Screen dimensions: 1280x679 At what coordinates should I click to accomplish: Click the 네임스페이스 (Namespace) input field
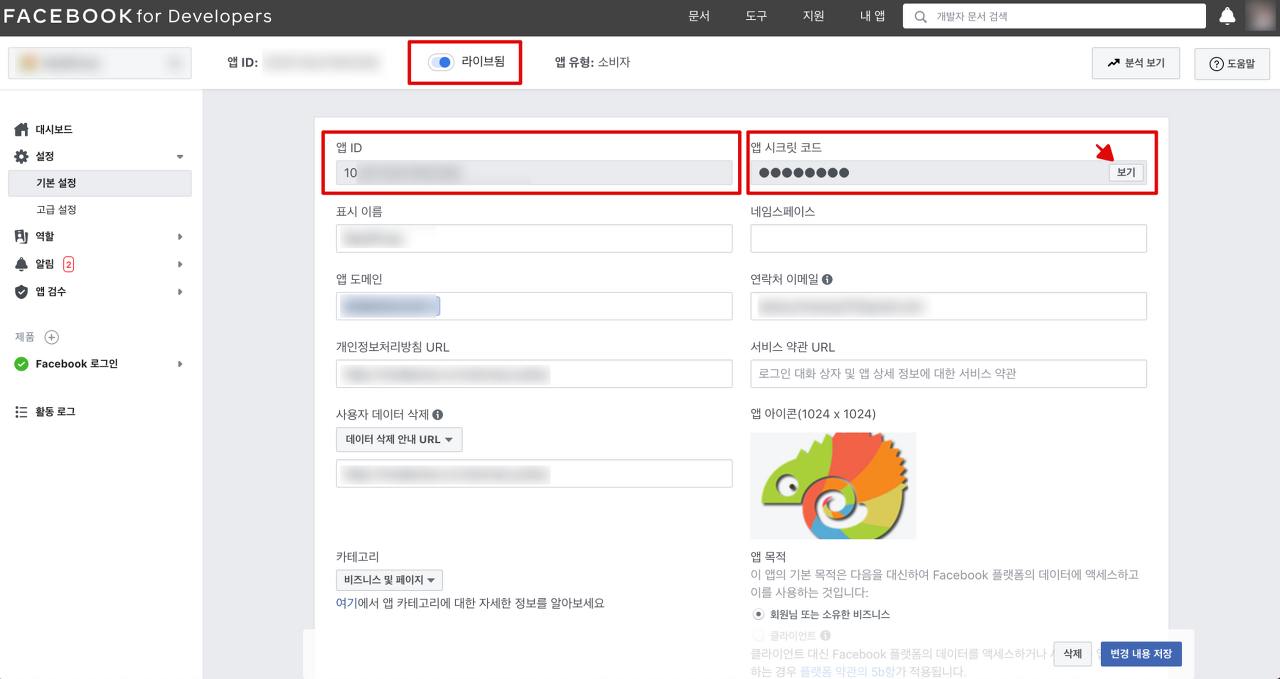coord(948,238)
